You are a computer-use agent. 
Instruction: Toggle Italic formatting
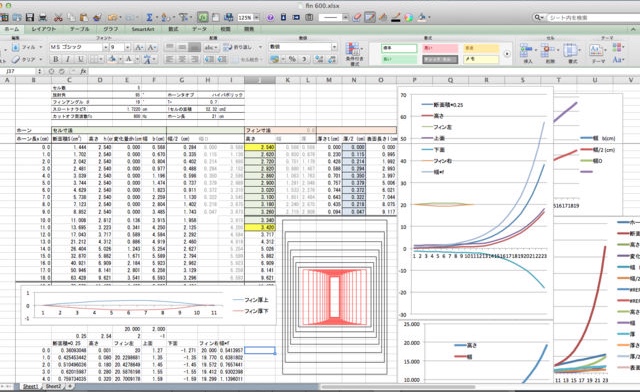click(68, 59)
